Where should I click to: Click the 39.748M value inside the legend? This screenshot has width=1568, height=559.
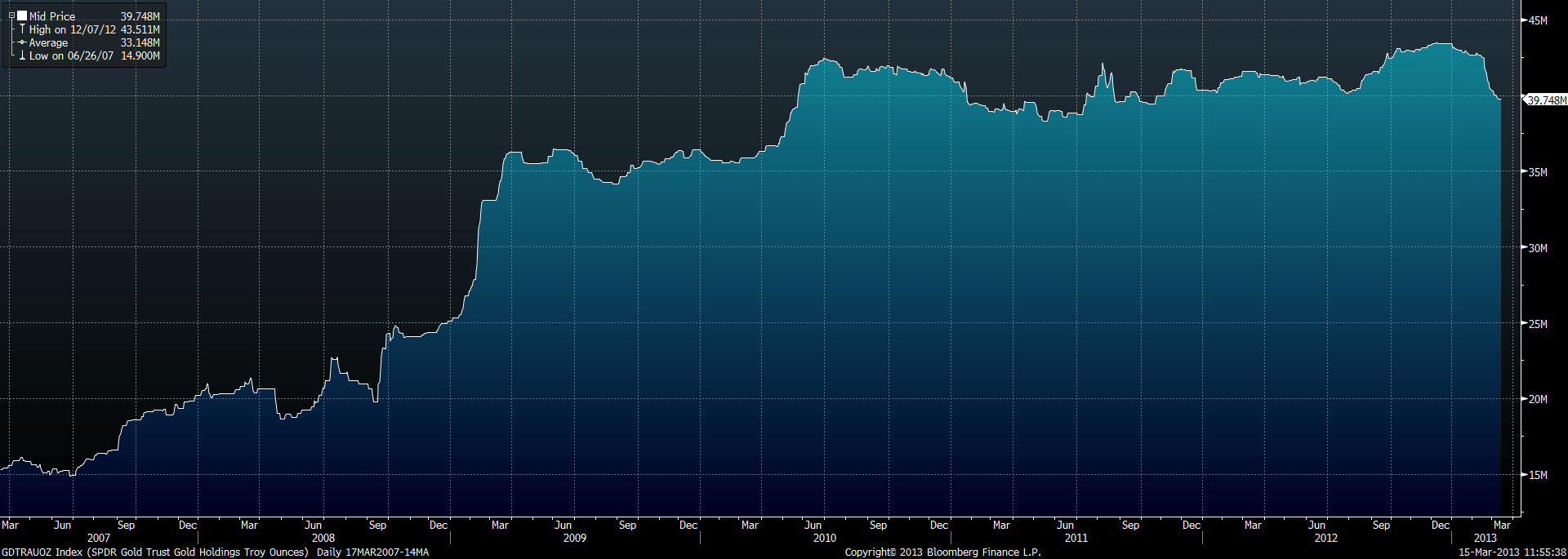(x=140, y=16)
